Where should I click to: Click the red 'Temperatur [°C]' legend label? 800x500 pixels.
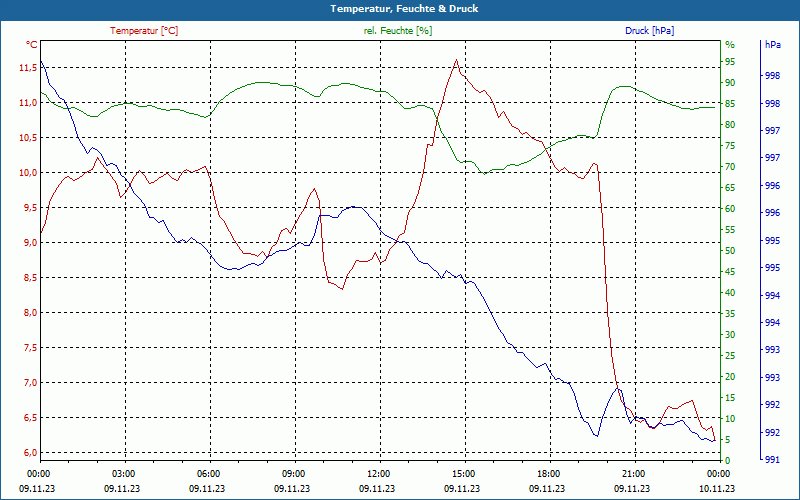144,31
